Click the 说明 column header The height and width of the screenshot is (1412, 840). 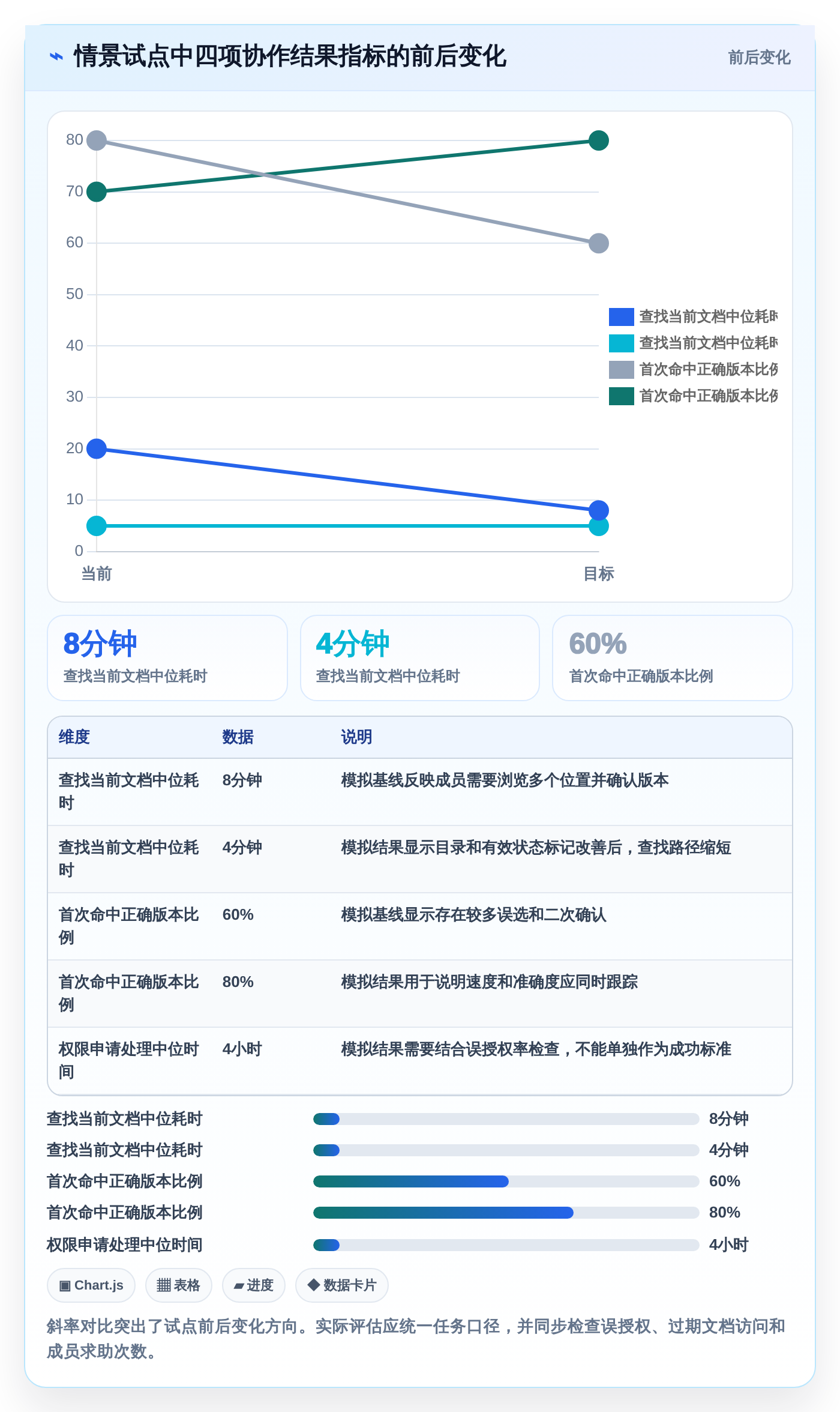click(x=357, y=737)
